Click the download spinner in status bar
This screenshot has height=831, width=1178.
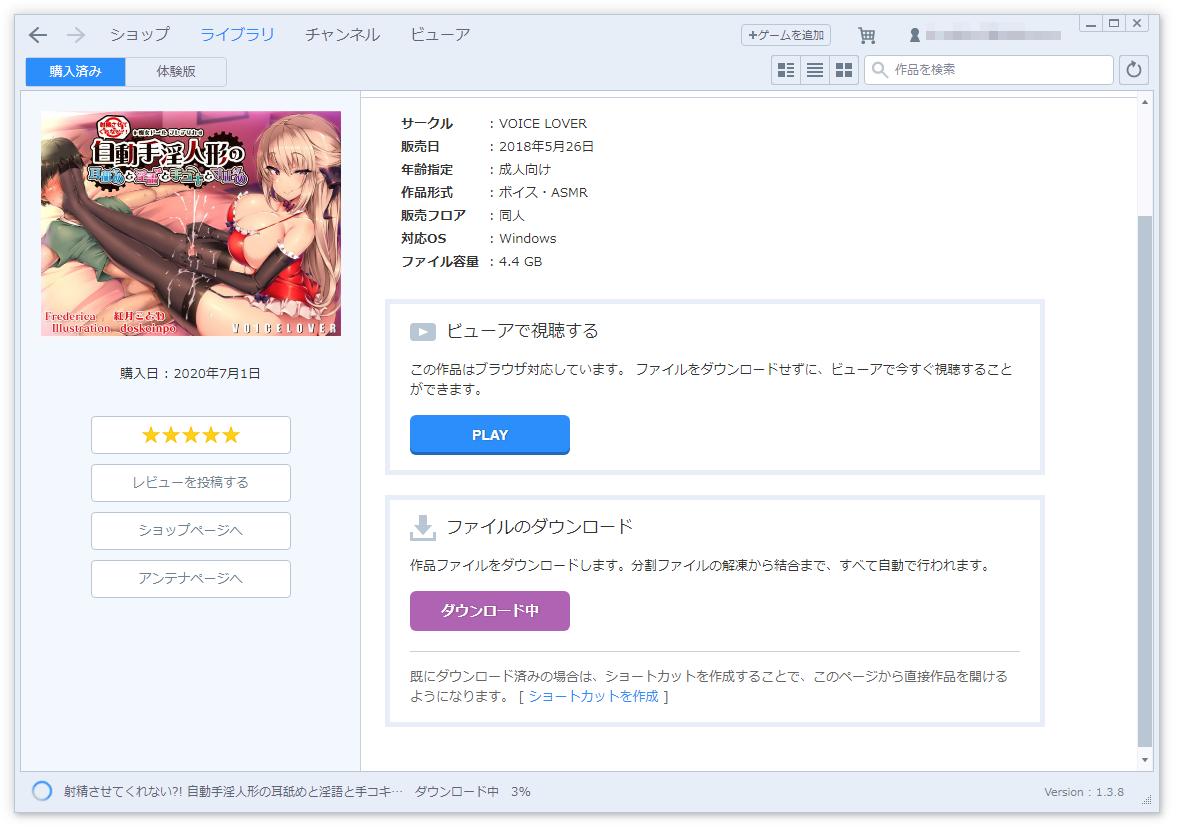[42, 791]
